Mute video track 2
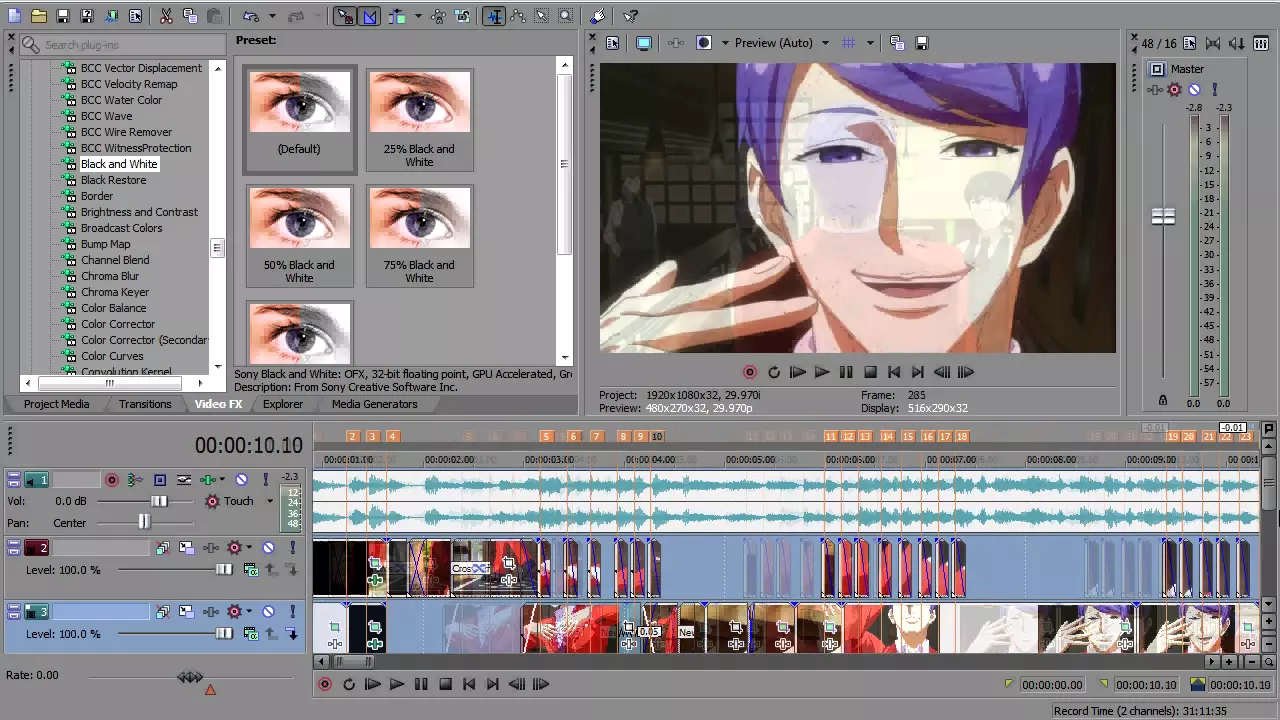Image resolution: width=1280 pixels, height=720 pixels. click(268, 548)
